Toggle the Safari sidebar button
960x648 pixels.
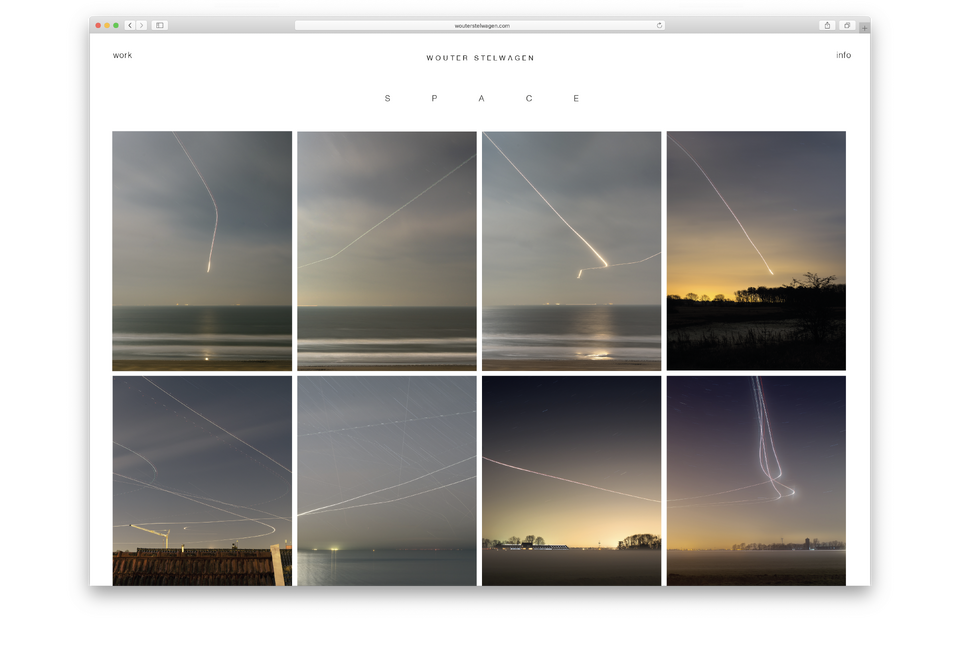[159, 25]
